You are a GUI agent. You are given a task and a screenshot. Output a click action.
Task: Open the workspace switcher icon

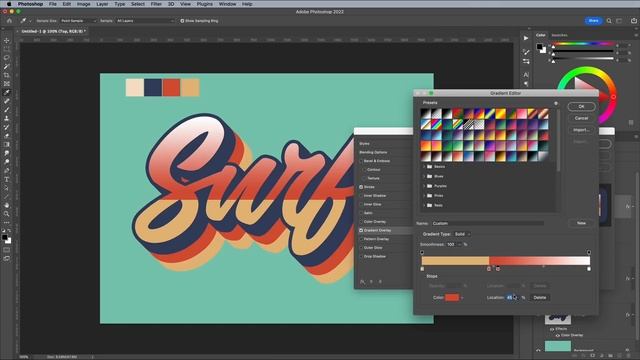(620, 21)
